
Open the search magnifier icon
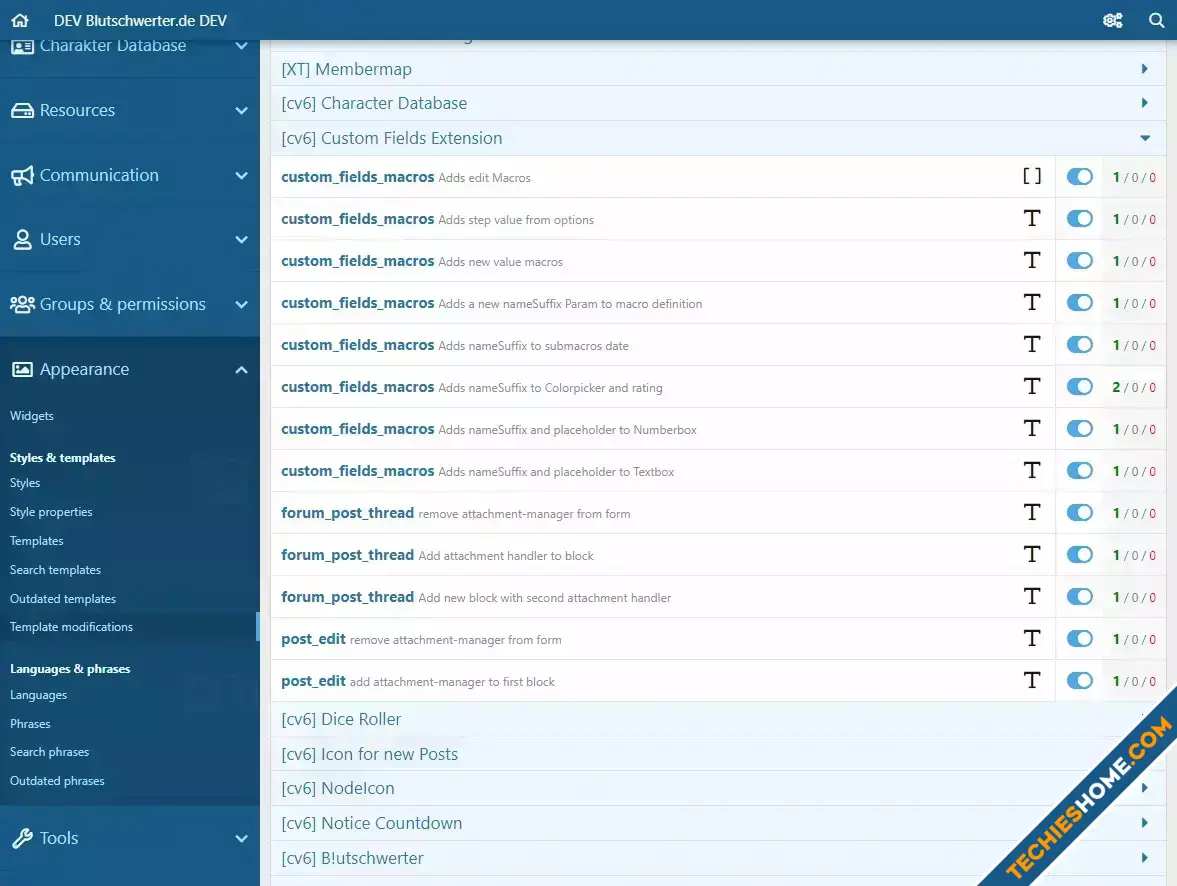[x=1157, y=20]
